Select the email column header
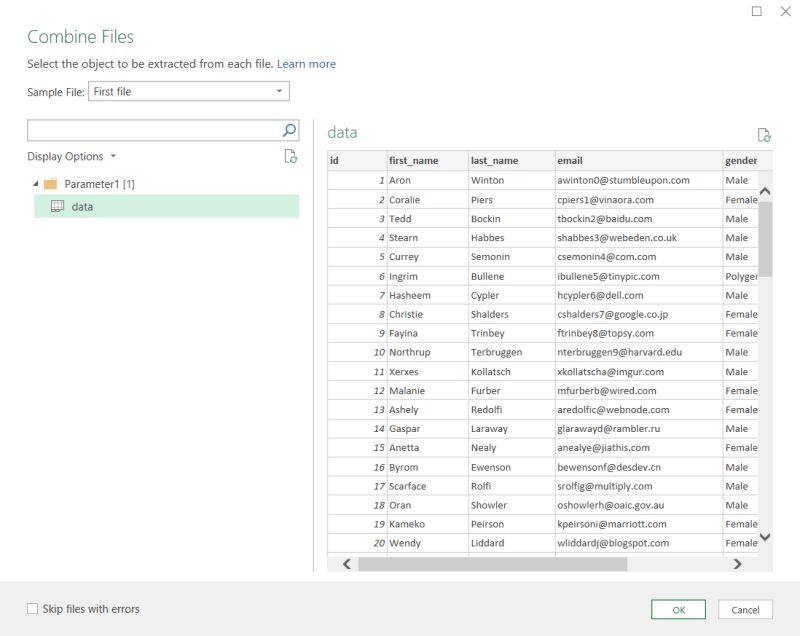Screen dimensions: 800x636 [600, 160]
